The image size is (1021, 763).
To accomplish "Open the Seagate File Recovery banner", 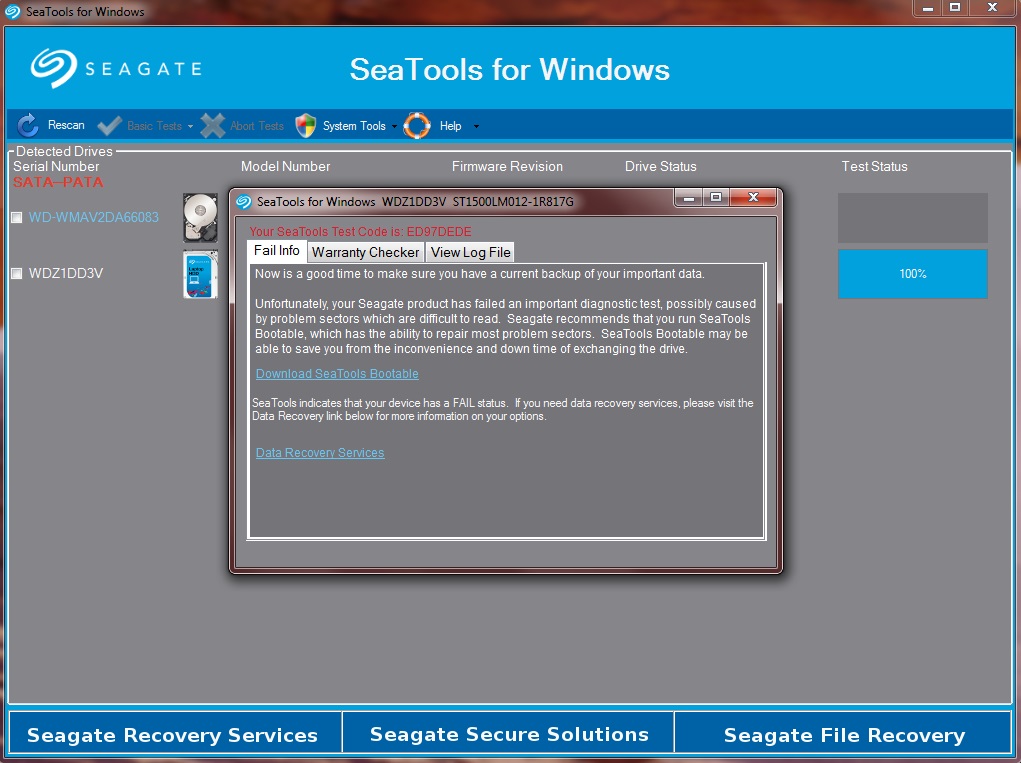I will tap(844, 735).
